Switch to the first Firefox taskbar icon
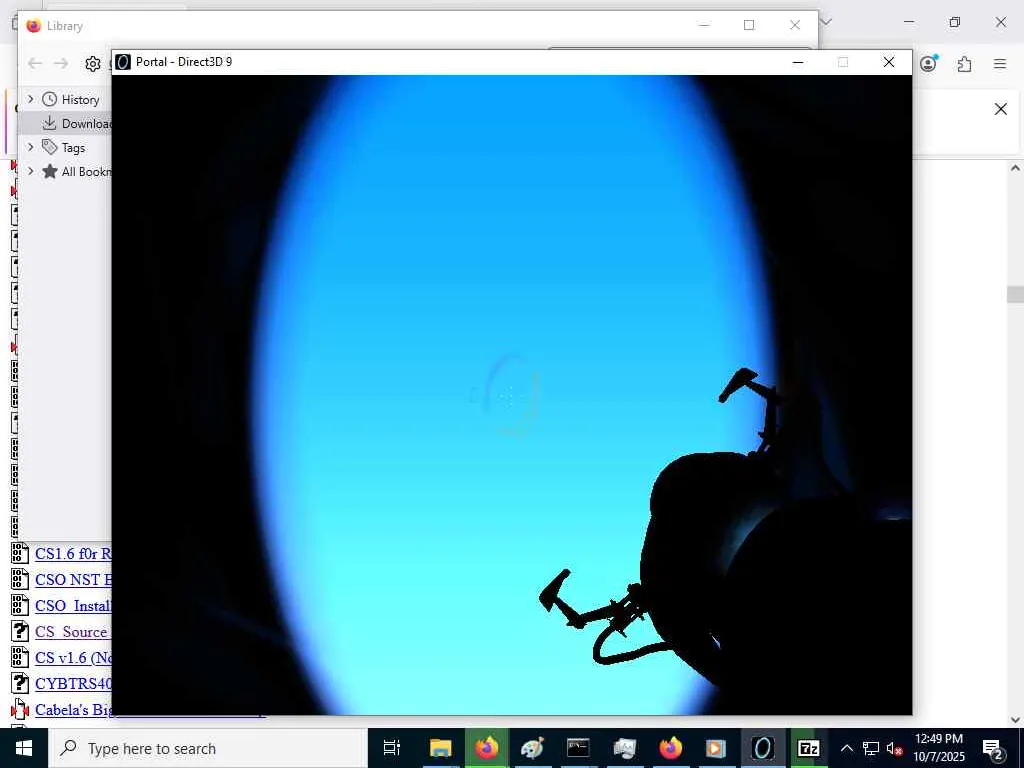1024x768 pixels. pos(487,748)
